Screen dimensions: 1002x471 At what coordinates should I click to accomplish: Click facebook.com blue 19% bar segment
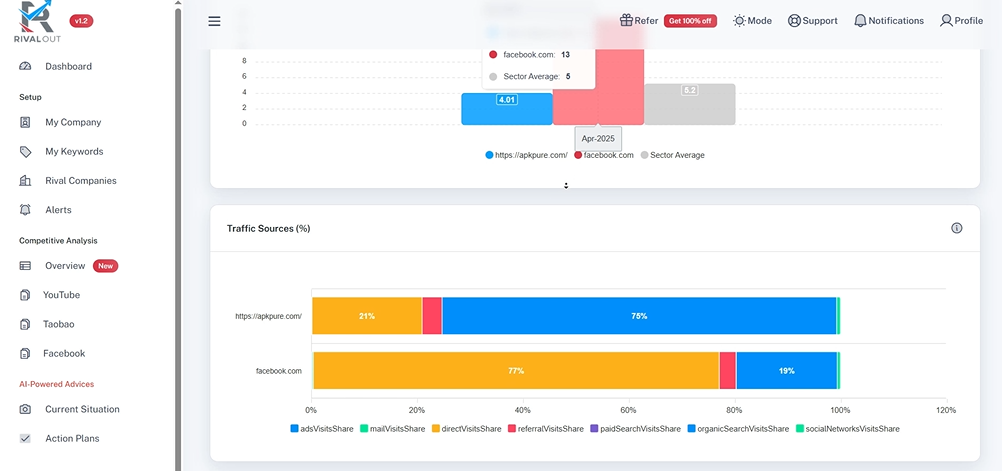point(787,371)
